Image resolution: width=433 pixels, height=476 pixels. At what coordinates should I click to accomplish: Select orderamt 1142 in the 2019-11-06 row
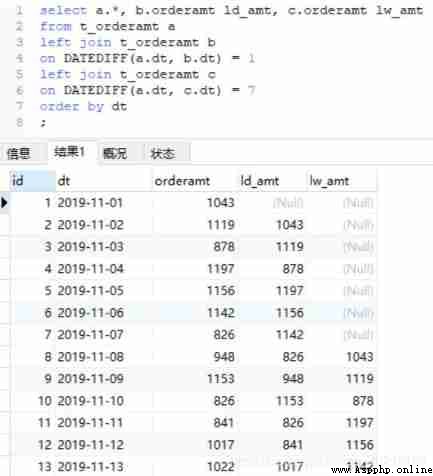[x=221, y=313]
